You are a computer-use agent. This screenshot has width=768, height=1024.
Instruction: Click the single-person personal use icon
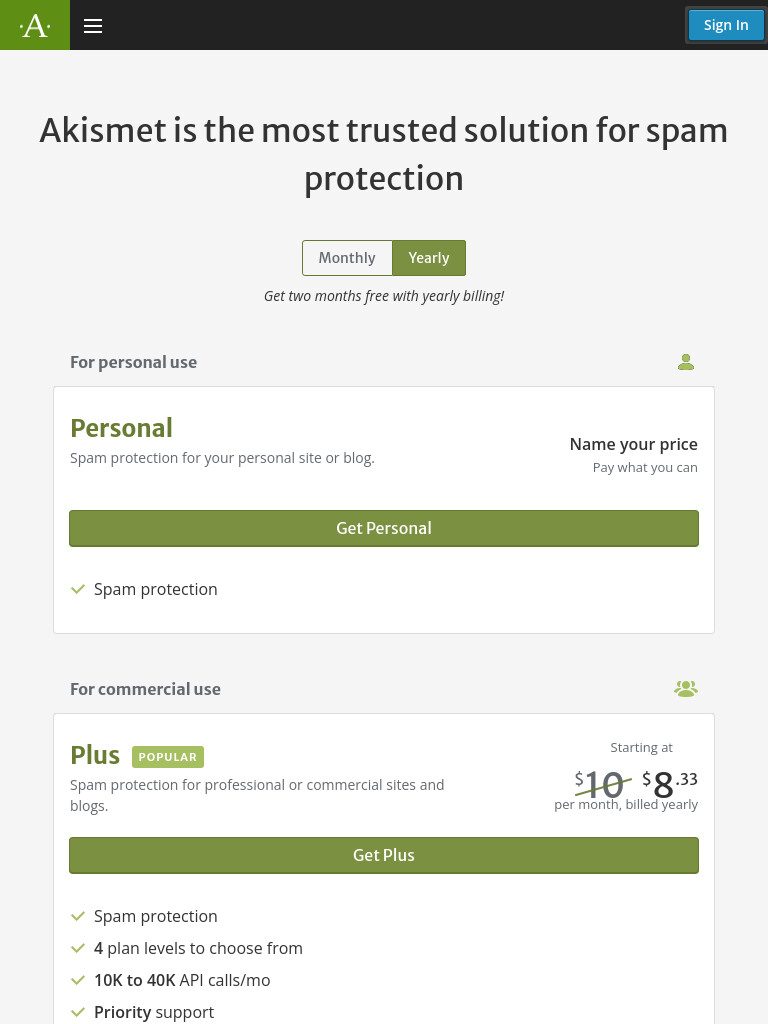(686, 362)
